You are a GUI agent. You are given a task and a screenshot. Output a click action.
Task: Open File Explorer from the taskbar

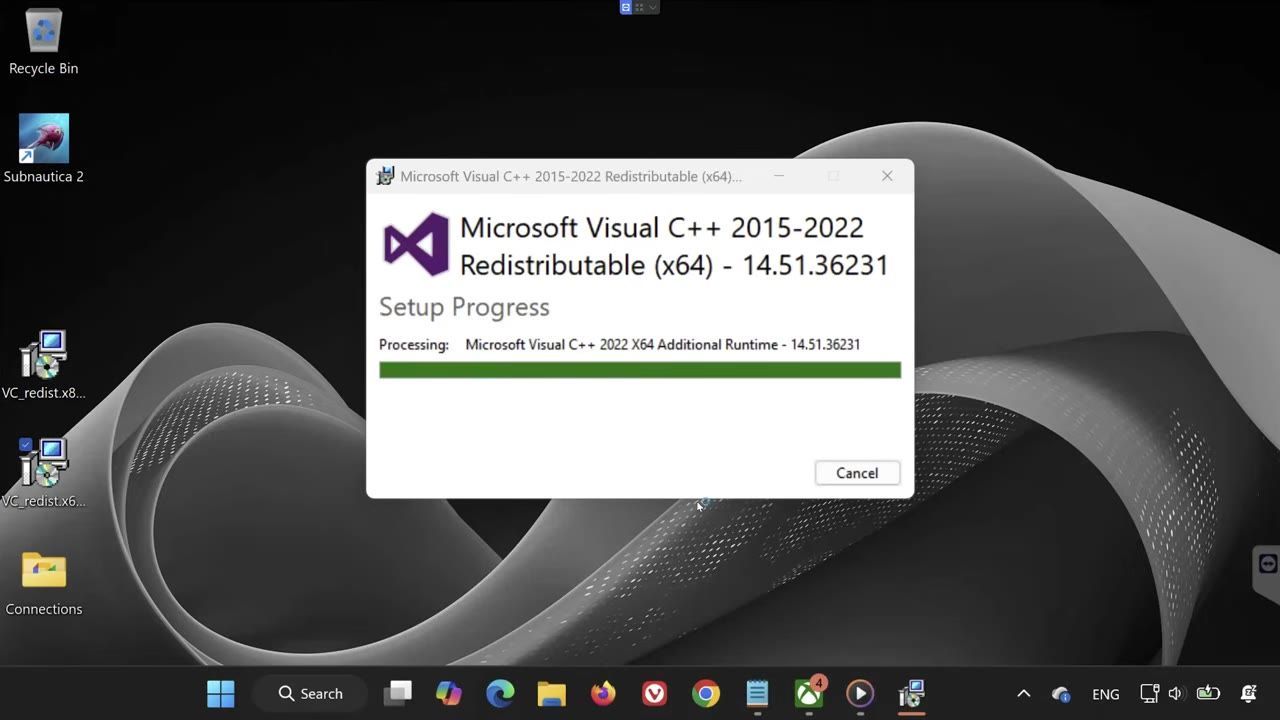point(552,693)
